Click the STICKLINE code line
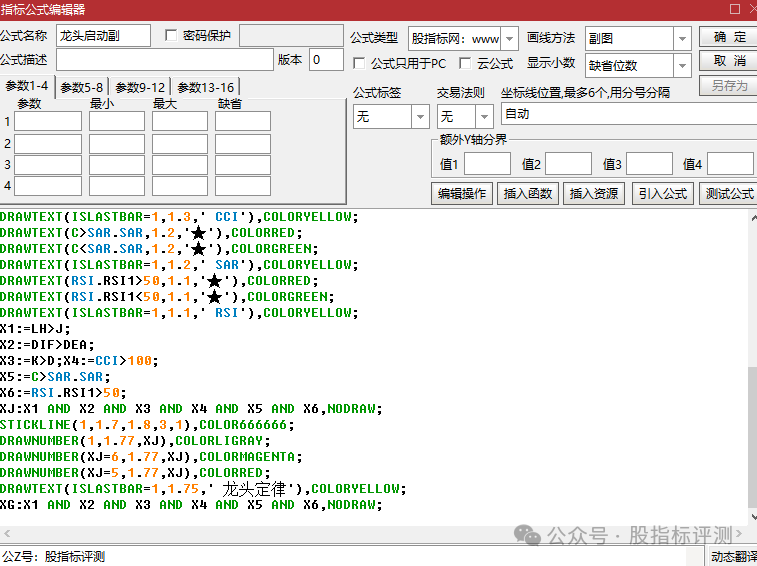Screen dimensions: 757x566 click(147, 424)
